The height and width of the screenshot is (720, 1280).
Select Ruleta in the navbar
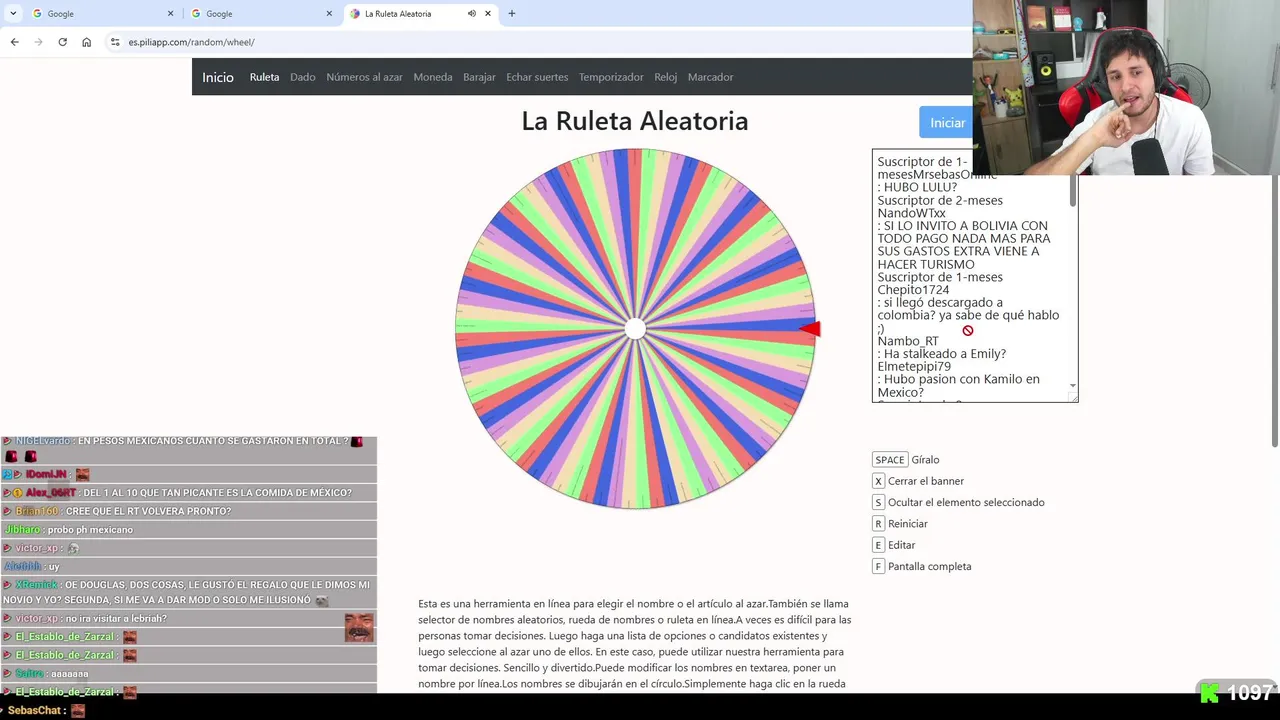(264, 77)
